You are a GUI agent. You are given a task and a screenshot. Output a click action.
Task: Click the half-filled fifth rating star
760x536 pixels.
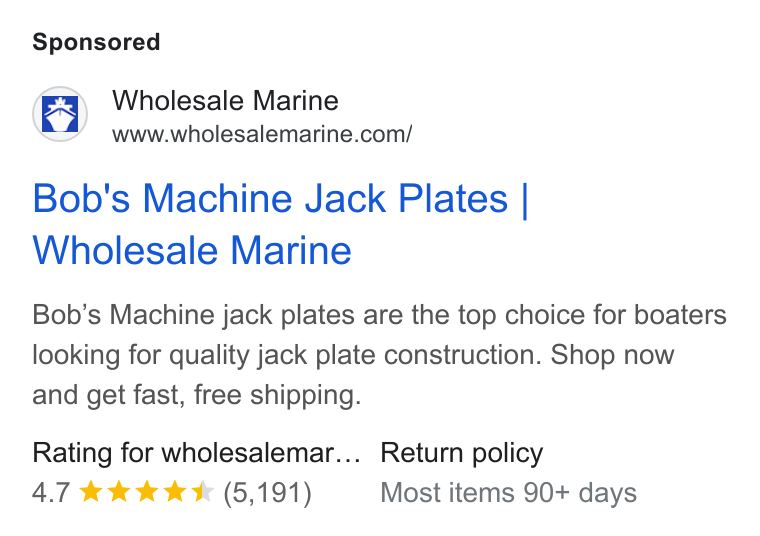click(203, 491)
